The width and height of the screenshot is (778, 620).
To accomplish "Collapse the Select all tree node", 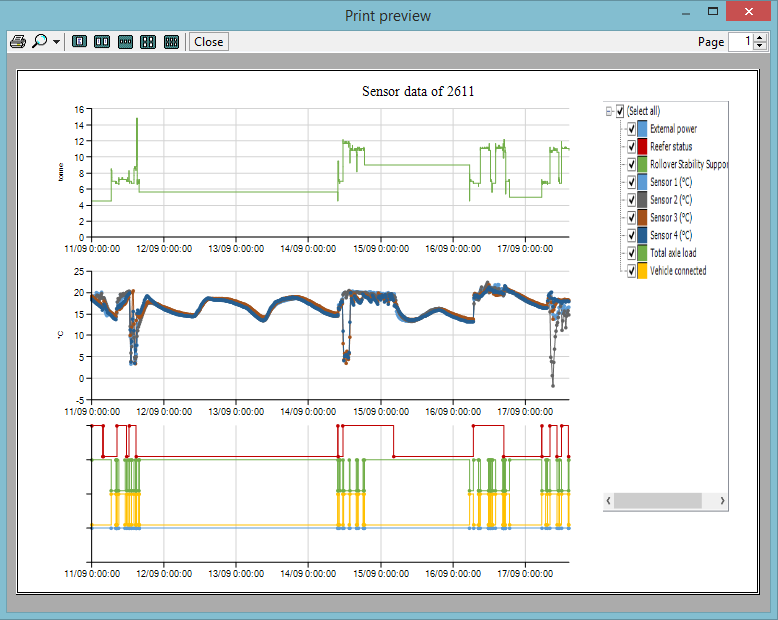I will pyautogui.click(x=609, y=111).
